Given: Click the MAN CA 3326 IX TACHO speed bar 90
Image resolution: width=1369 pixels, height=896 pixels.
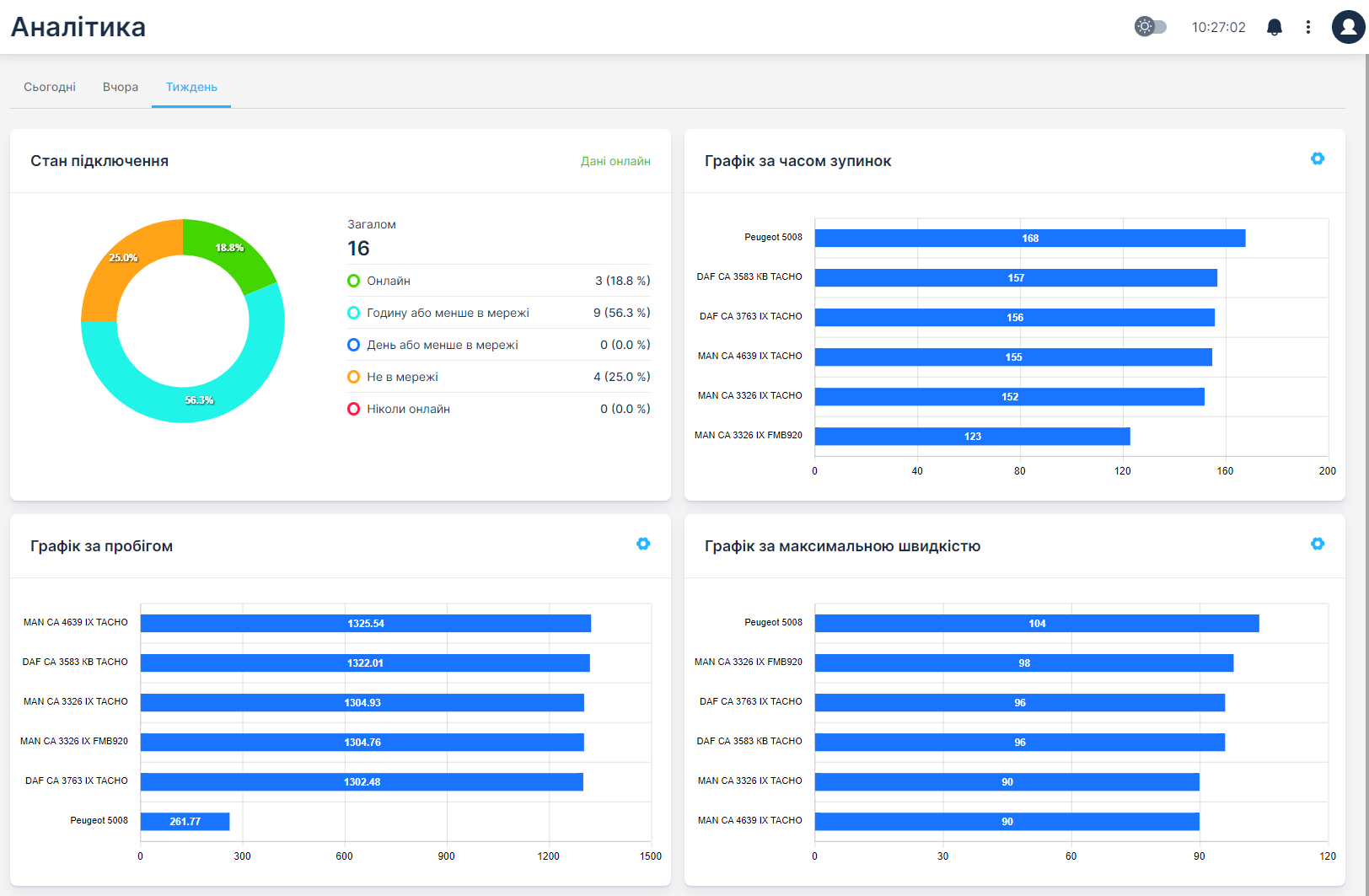Looking at the screenshot, I should tap(1007, 782).
